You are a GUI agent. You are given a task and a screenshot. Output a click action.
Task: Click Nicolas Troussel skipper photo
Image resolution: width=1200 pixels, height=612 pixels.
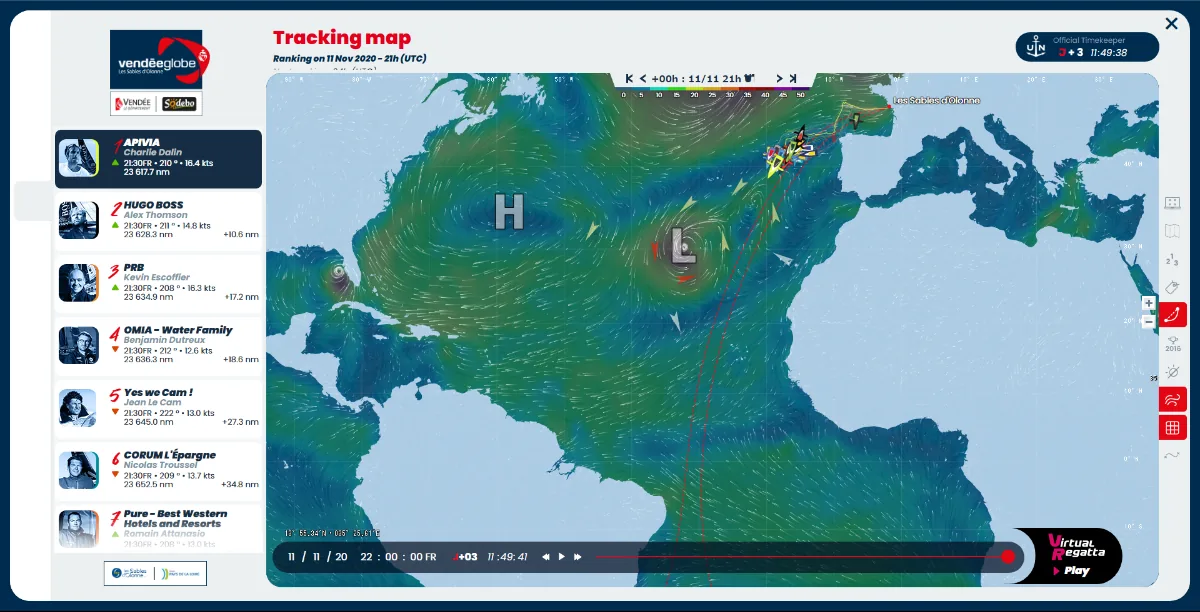coord(78,470)
